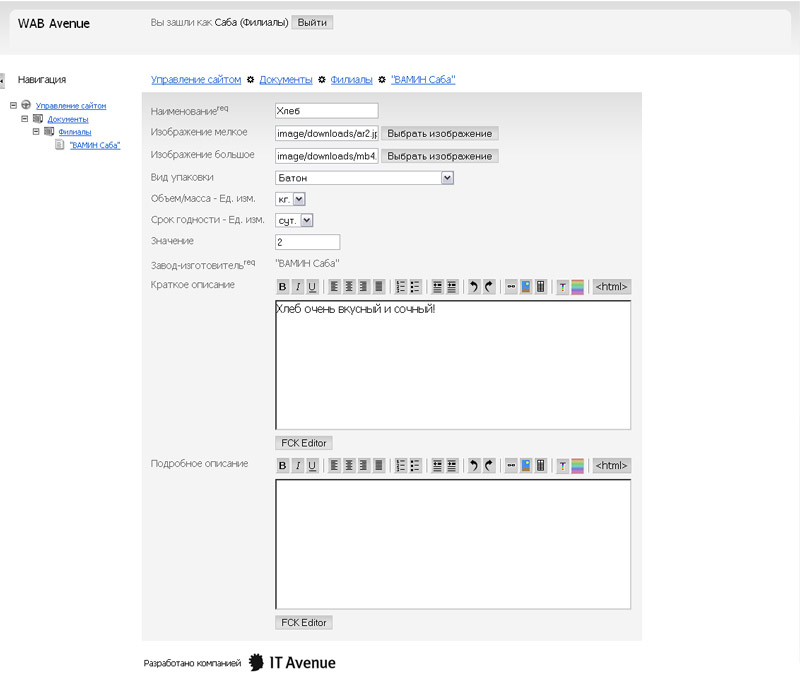The image size is (800, 690).
Task: Open the Вид упаковки dropdown
Action: [x=447, y=178]
